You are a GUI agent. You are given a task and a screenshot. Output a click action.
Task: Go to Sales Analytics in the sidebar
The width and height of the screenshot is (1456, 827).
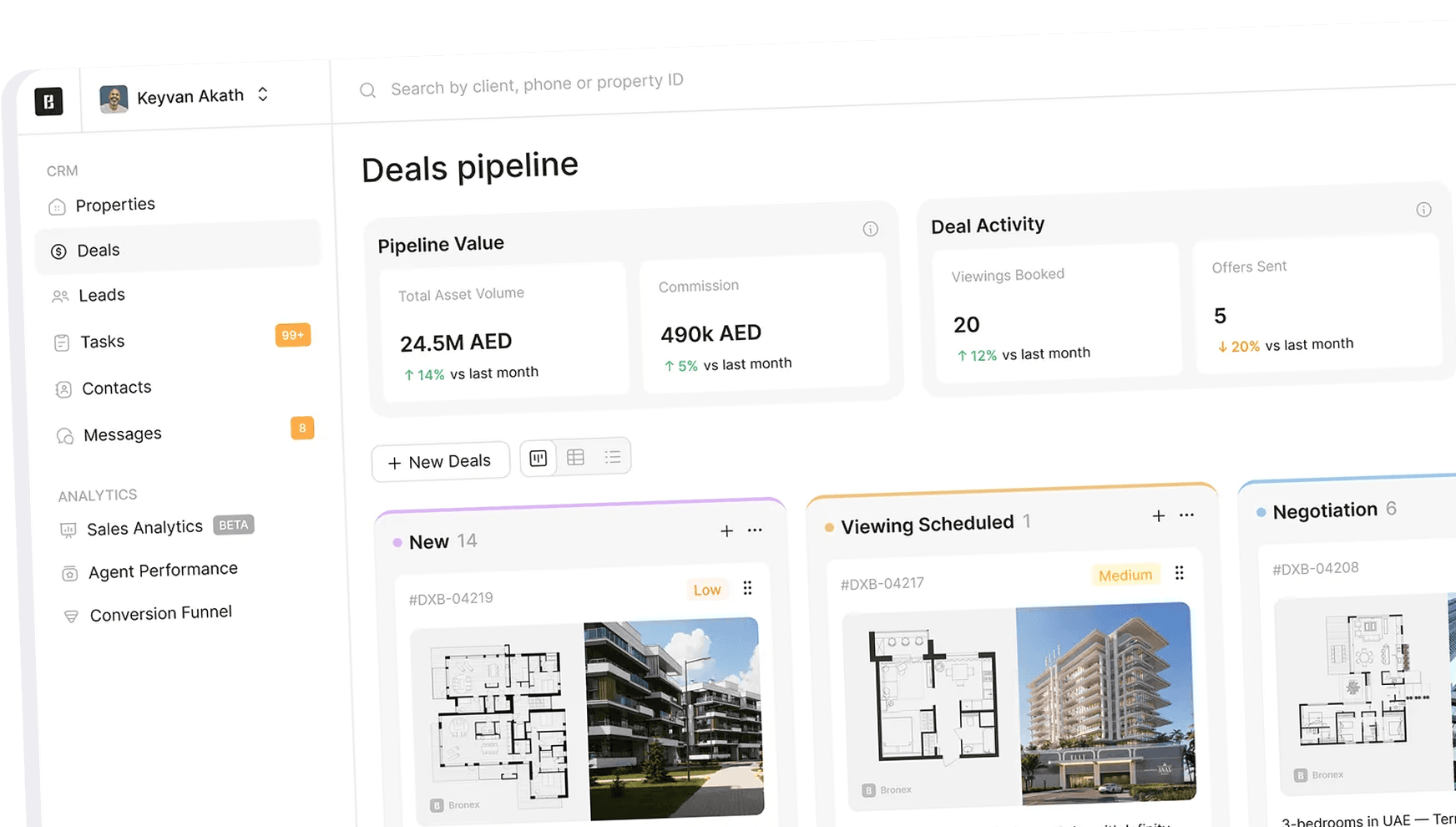(145, 527)
